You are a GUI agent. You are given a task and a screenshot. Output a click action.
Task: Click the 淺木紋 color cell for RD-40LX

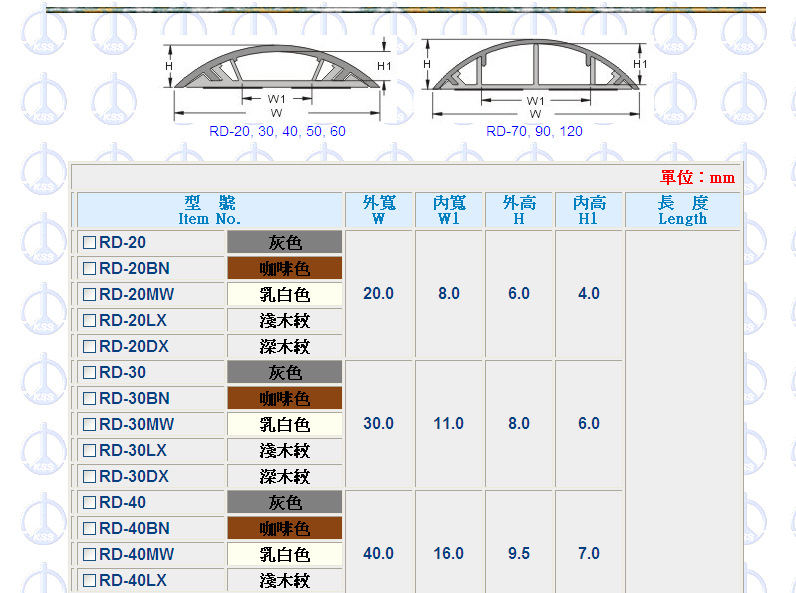click(x=284, y=580)
